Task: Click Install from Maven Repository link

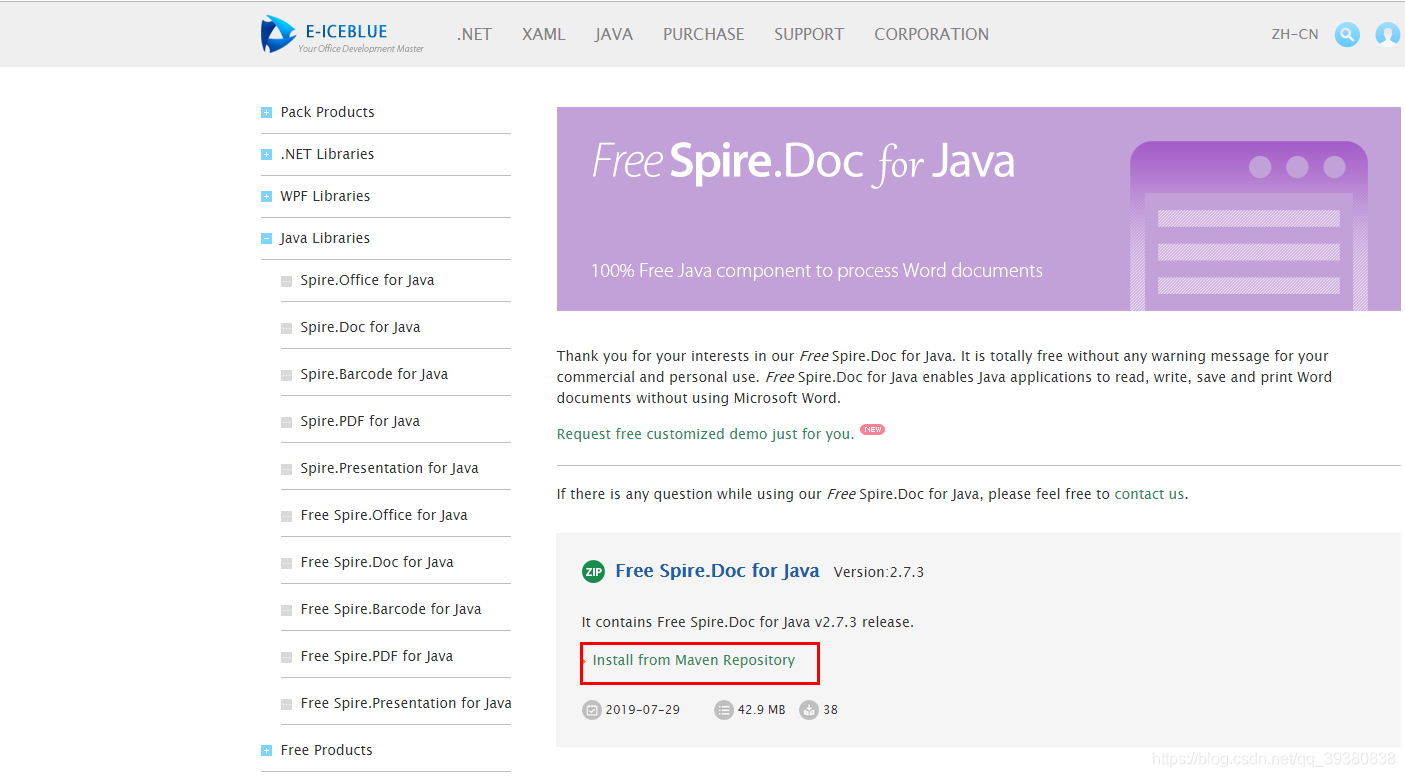Action: click(694, 660)
